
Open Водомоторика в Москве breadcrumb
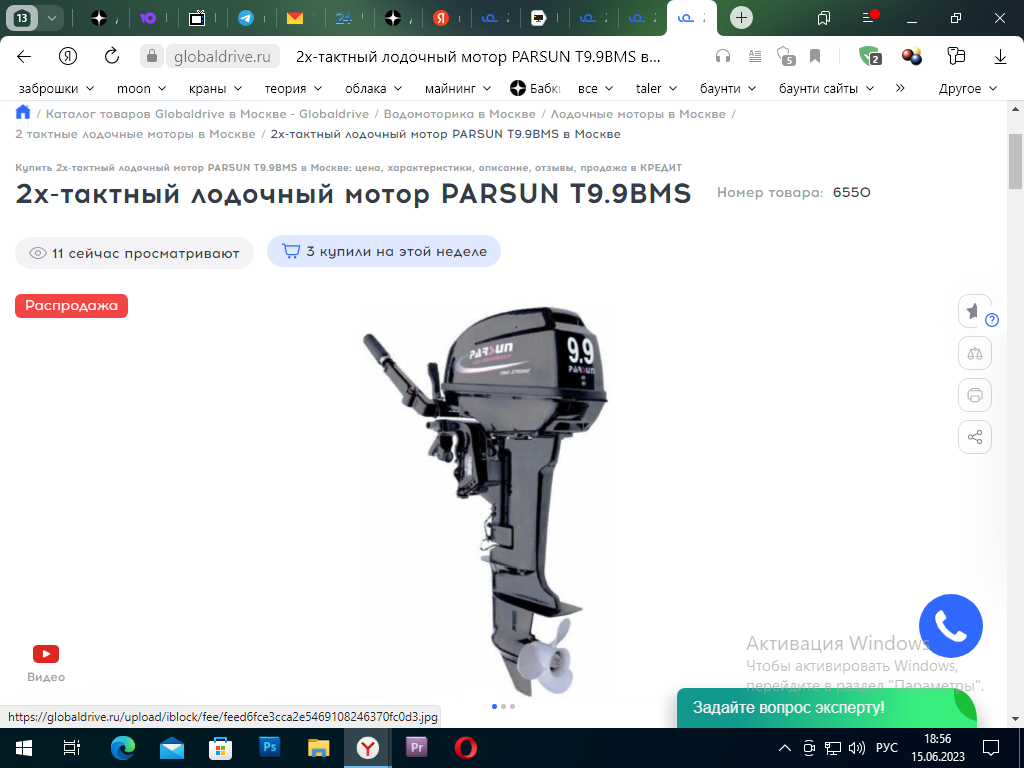pos(459,114)
